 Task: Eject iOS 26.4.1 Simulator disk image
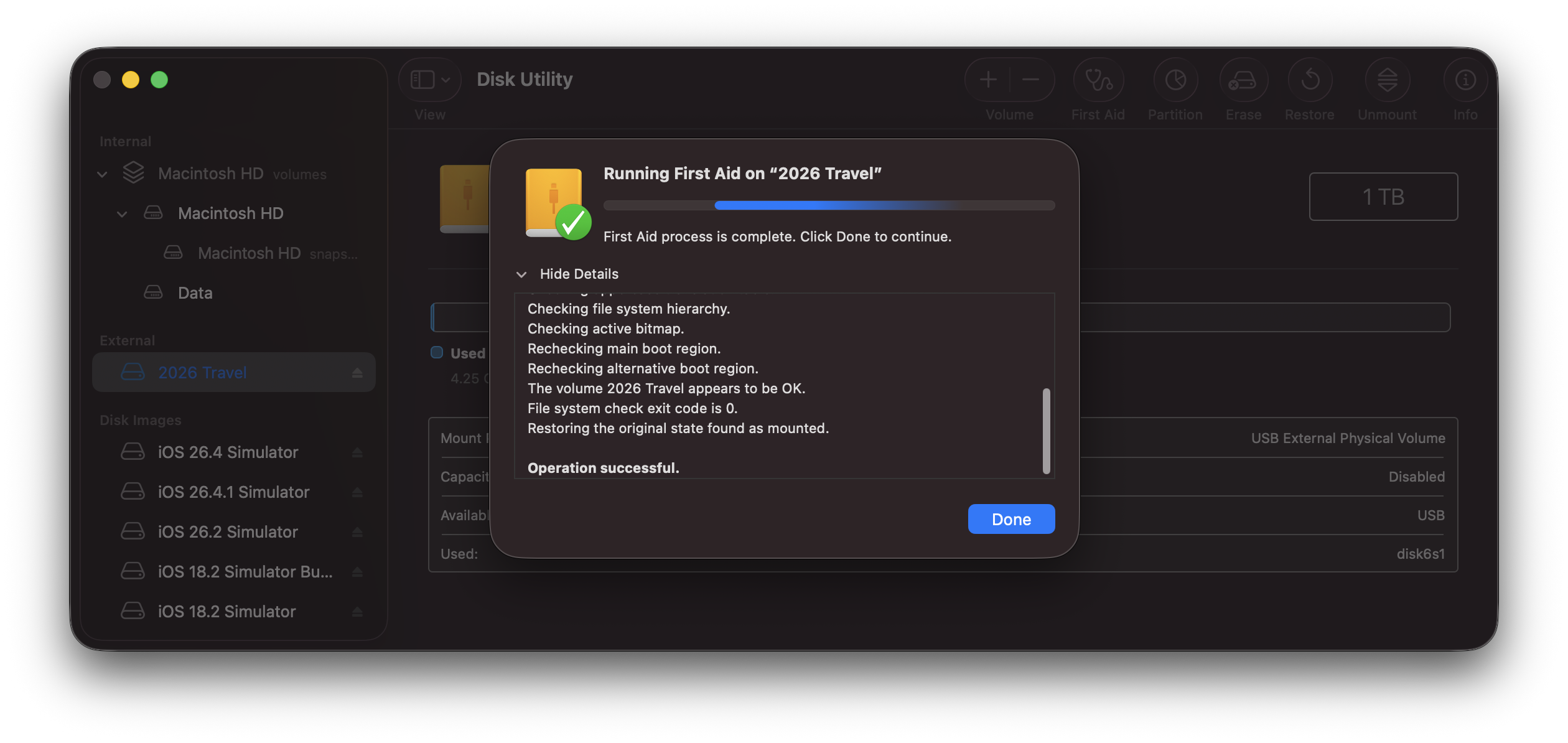(357, 492)
